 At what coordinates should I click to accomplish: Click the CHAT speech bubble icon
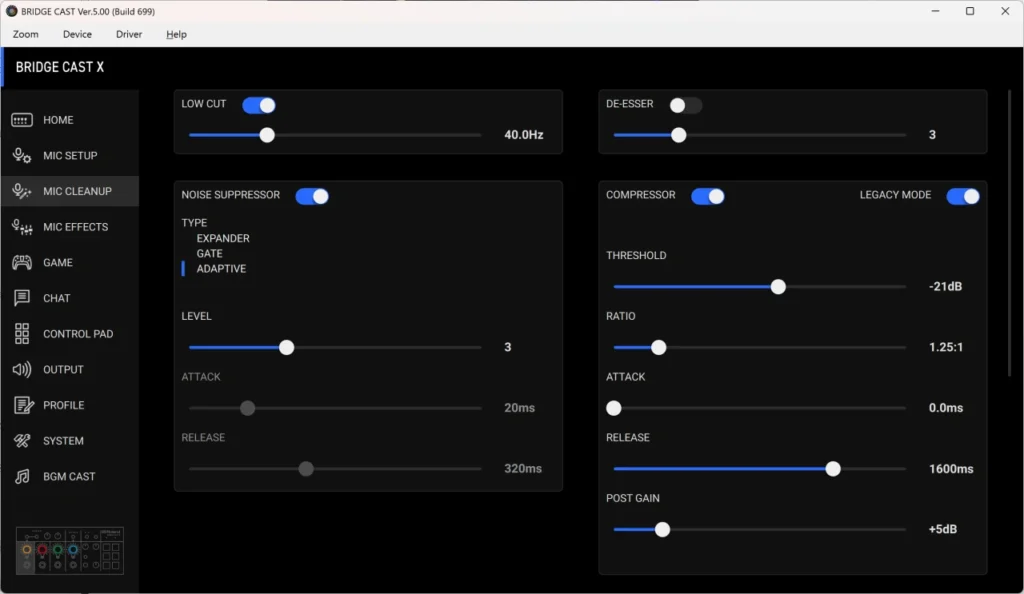(22, 298)
